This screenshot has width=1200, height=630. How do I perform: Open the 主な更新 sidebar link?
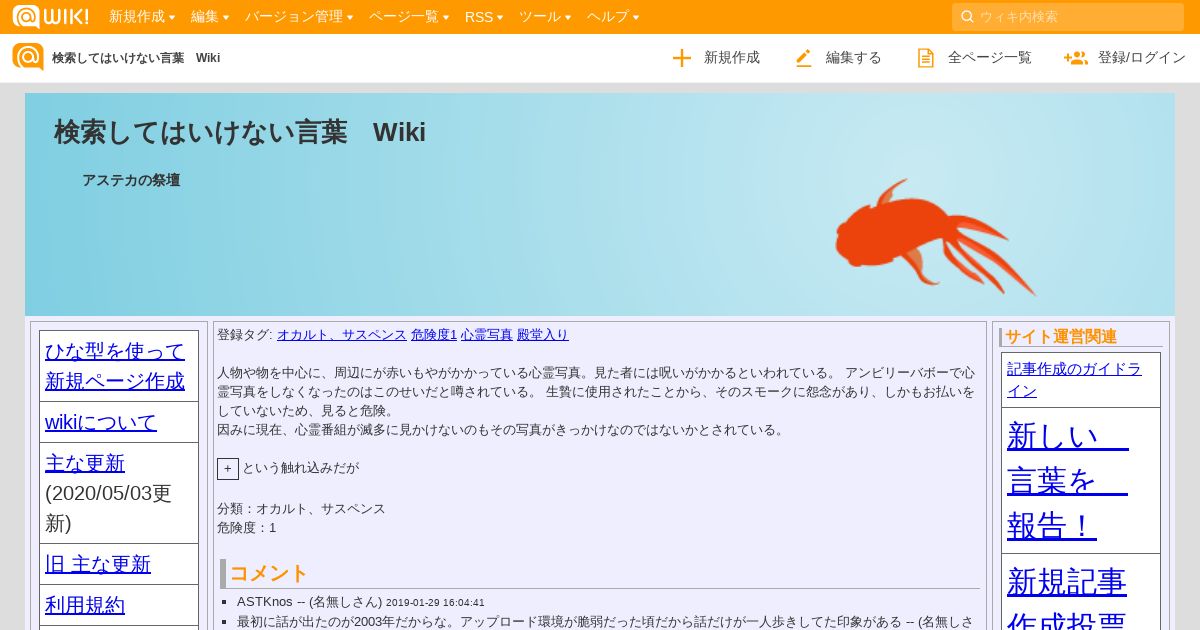click(85, 463)
